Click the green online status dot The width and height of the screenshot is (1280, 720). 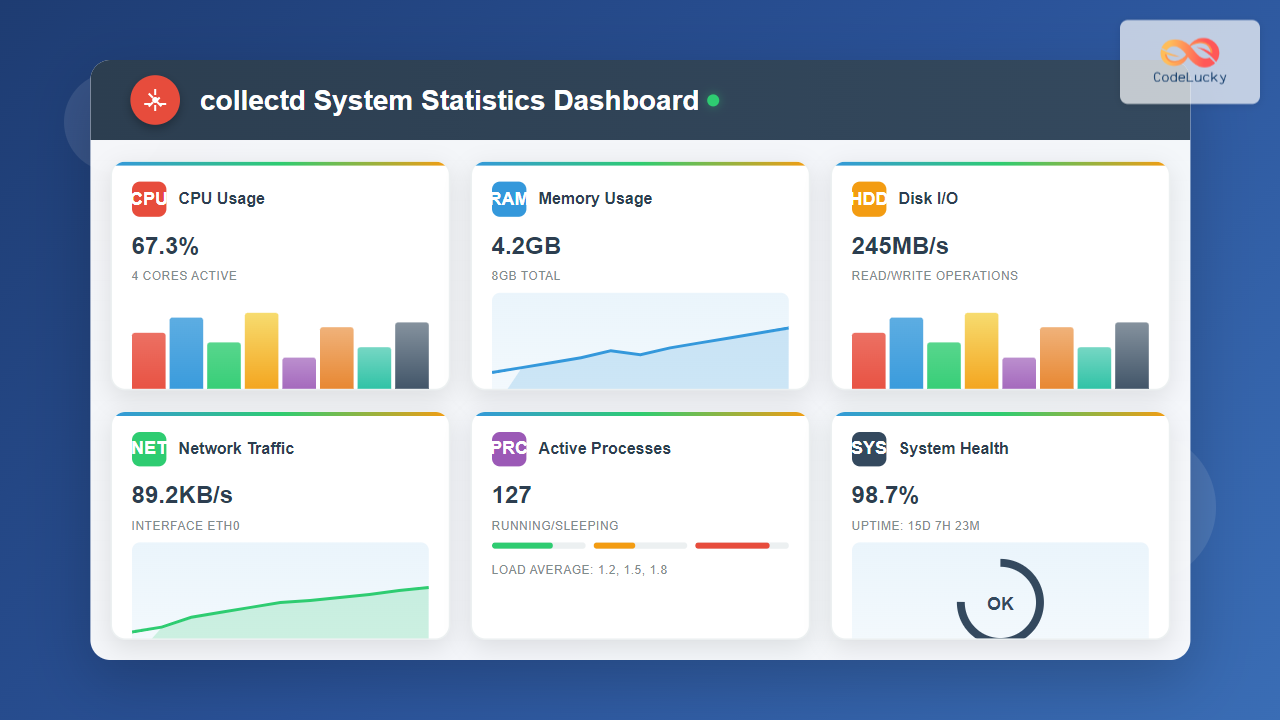click(x=713, y=100)
